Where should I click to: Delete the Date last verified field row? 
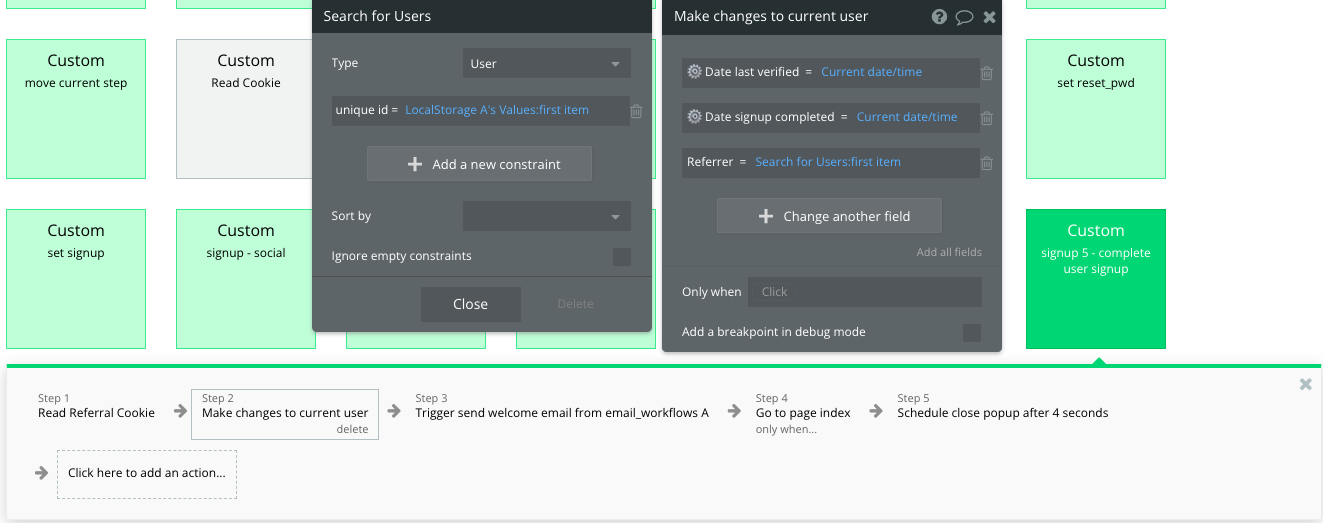(x=987, y=73)
